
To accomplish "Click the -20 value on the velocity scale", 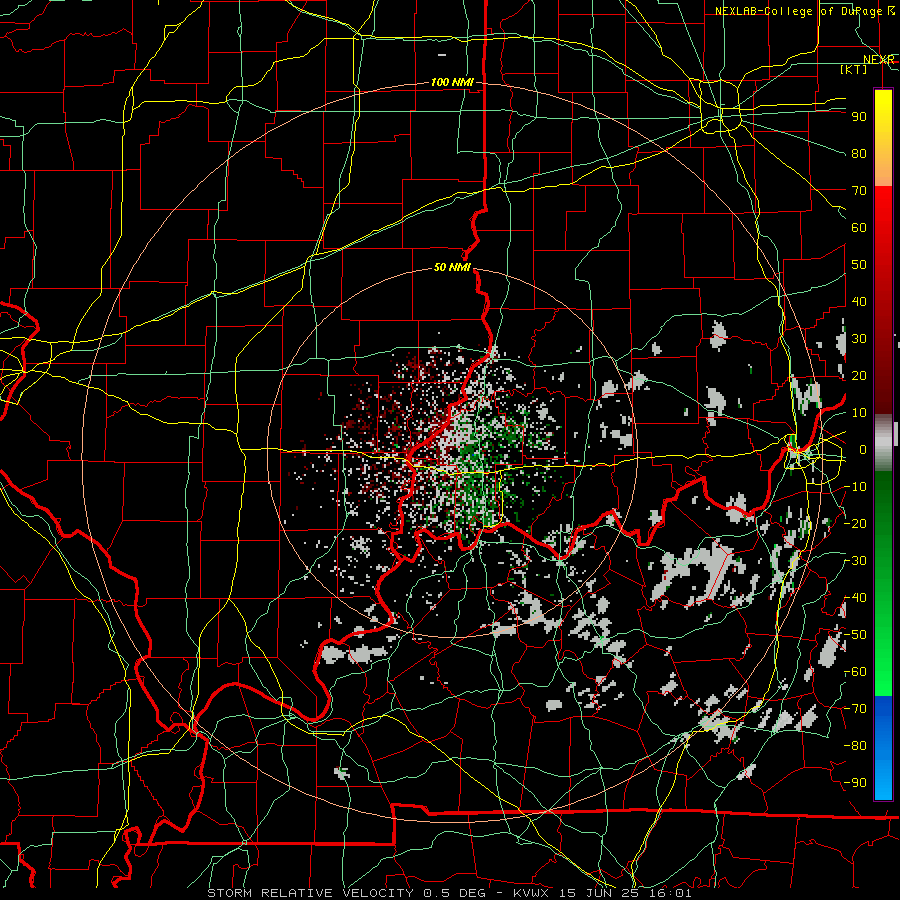I will point(855,524).
